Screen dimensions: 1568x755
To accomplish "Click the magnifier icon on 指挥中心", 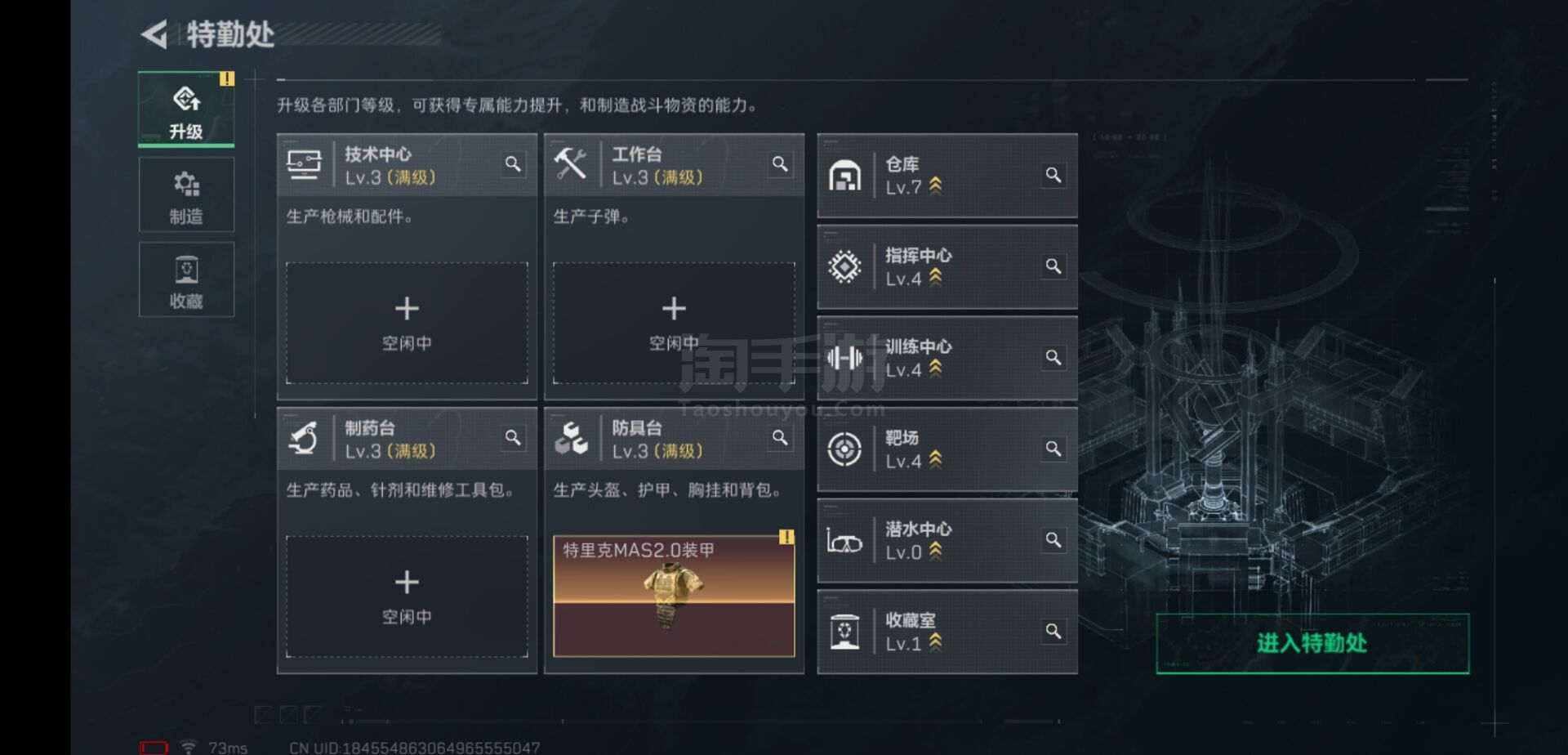I will [x=1053, y=266].
